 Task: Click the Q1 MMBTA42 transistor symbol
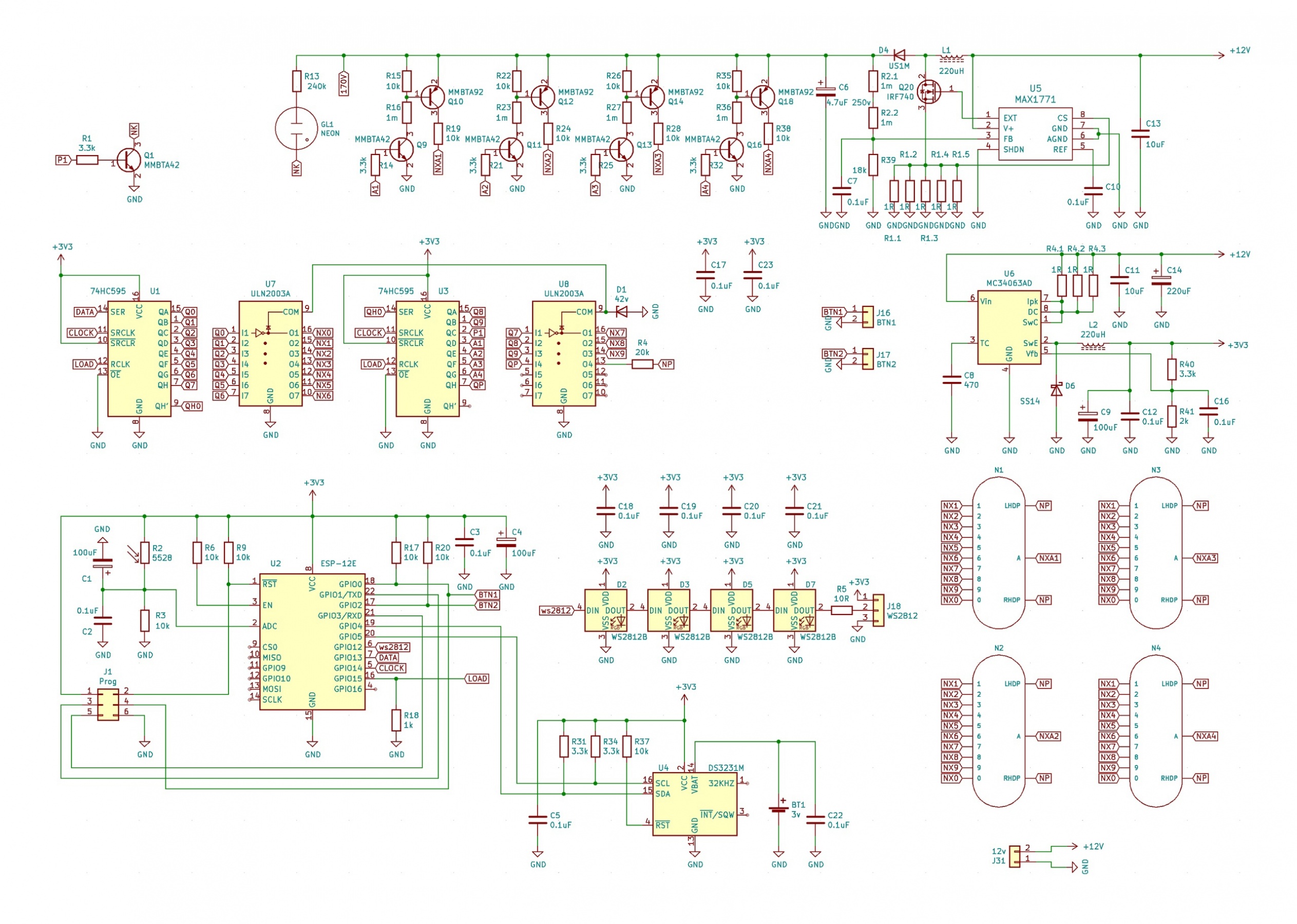click(x=129, y=161)
